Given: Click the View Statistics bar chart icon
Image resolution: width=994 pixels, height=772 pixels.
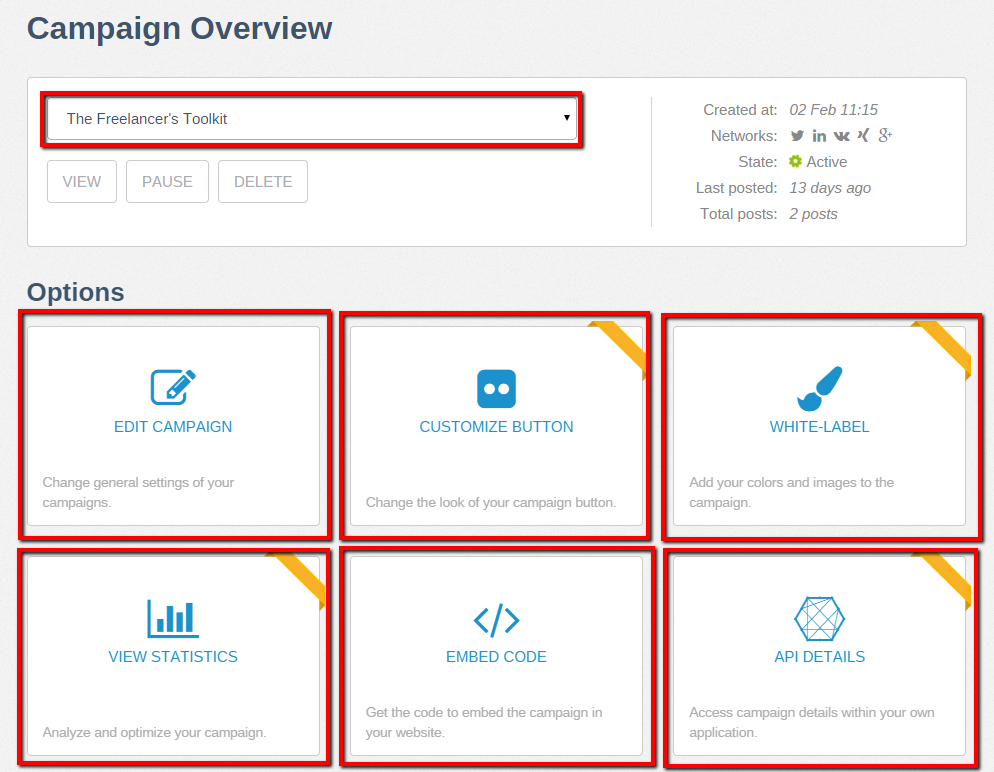Looking at the screenshot, I should (x=173, y=619).
